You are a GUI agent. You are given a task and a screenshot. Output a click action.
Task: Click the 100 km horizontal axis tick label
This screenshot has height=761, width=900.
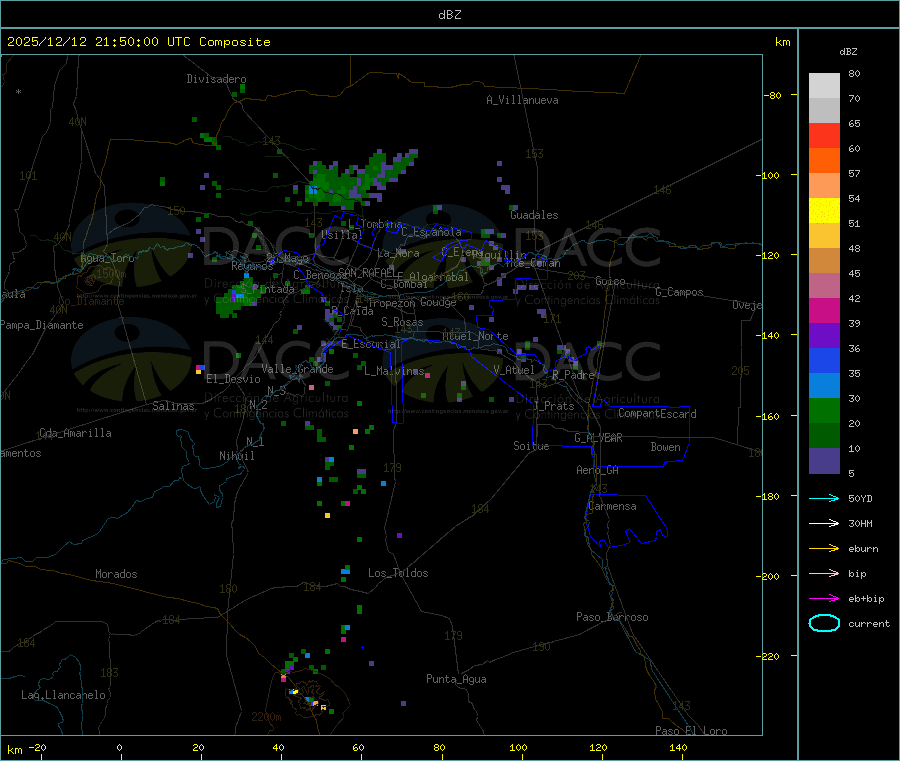[518, 747]
